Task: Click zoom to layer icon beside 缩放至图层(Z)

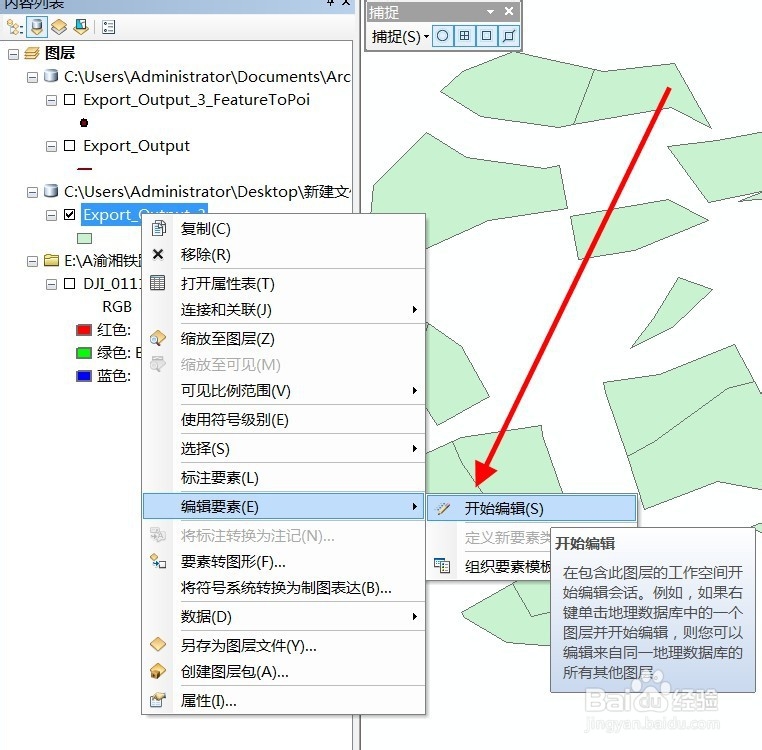Action: [x=157, y=338]
